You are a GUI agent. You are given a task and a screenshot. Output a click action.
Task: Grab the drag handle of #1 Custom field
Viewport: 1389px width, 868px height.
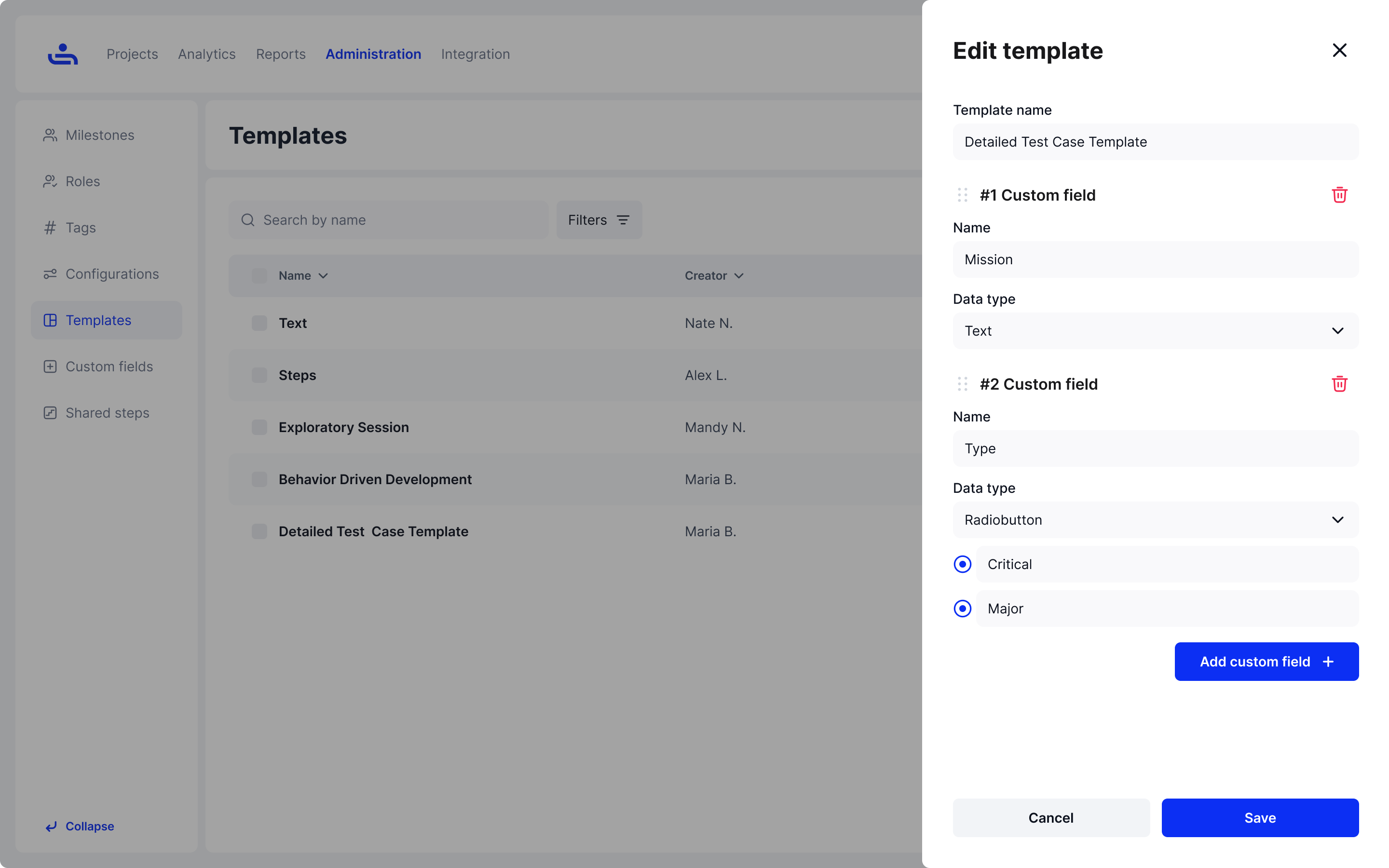pyautogui.click(x=963, y=195)
